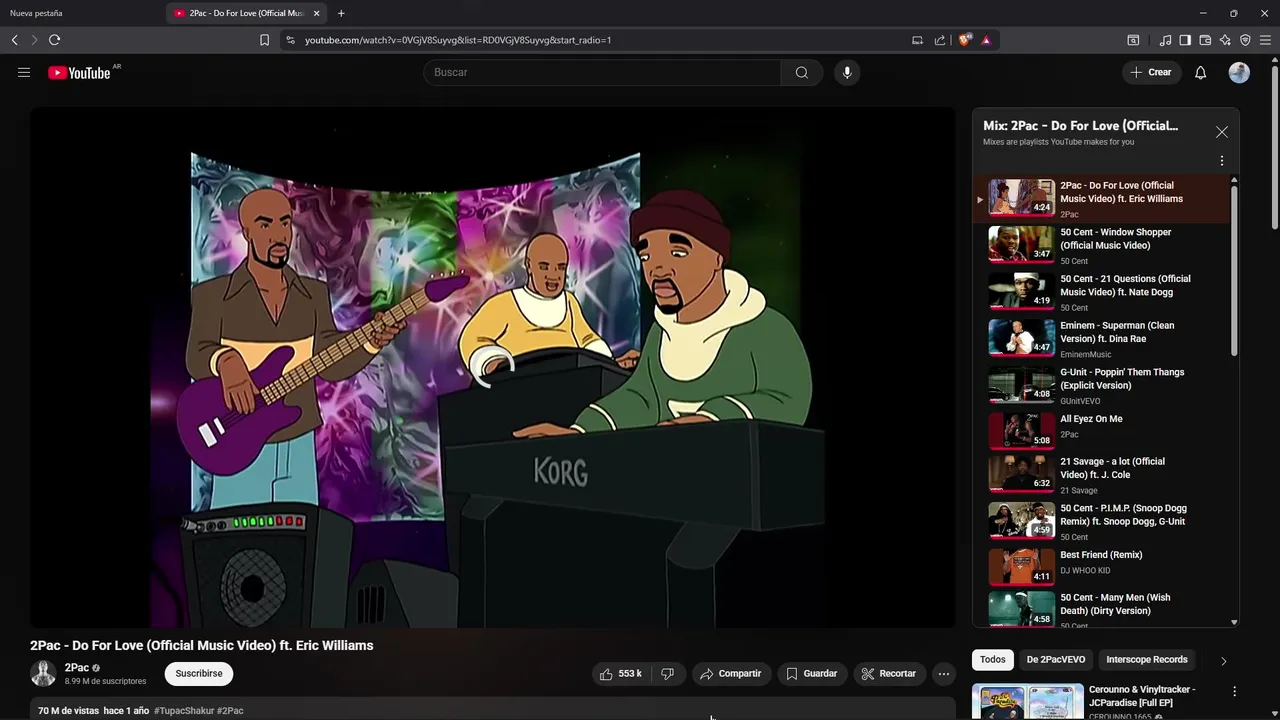Image resolution: width=1280 pixels, height=720 pixels.
Task: Play 50 Cent - 21 Questions thumbnail
Action: 1022,290
